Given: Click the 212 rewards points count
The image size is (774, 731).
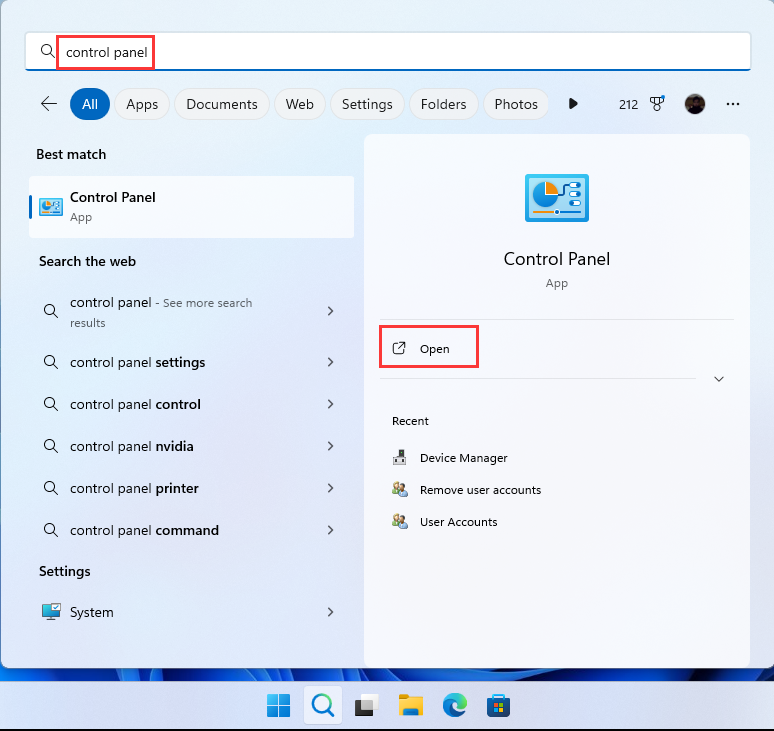Looking at the screenshot, I should pos(628,104).
